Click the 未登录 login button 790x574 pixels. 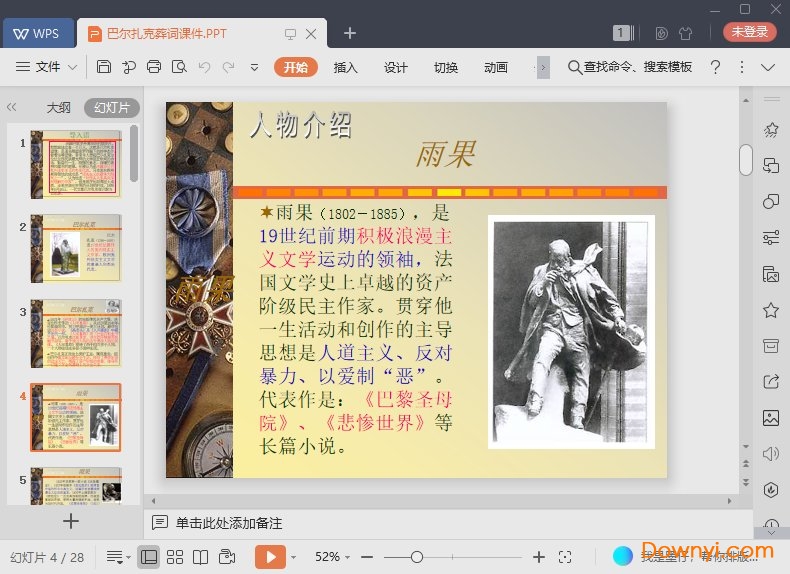tap(749, 32)
